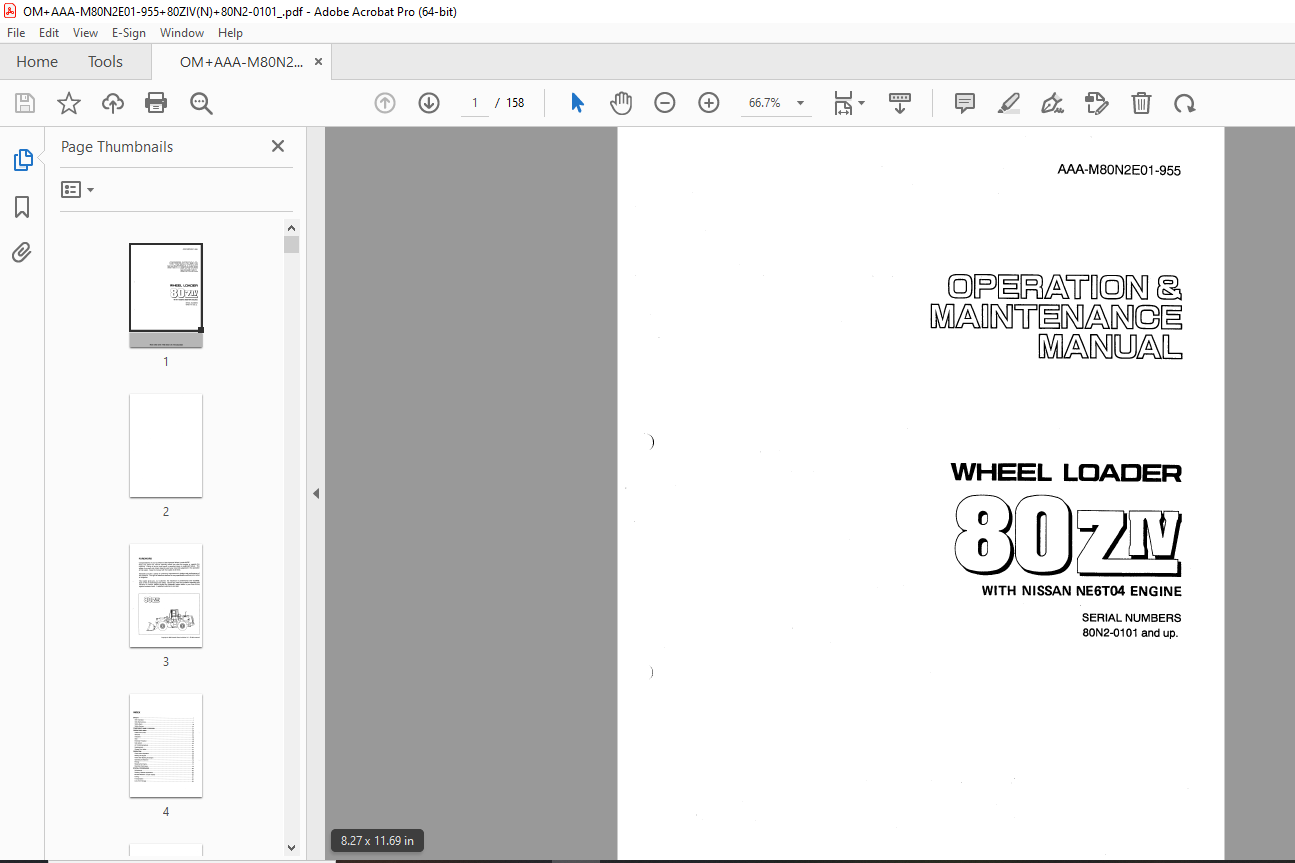Open the Edit menu
Image resolution: width=1295 pixels, height=863 pixels.
click(49, 33)
